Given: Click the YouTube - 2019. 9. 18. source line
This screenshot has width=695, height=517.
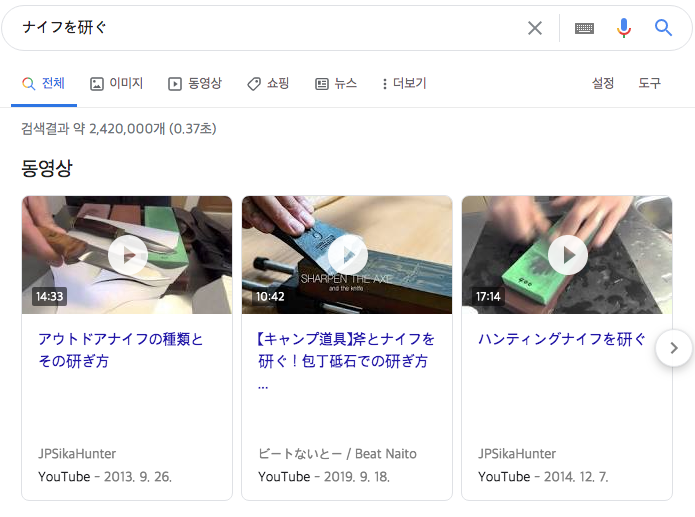Looking at the screenshot, I should pyautogui.click(x=324, y=477).
